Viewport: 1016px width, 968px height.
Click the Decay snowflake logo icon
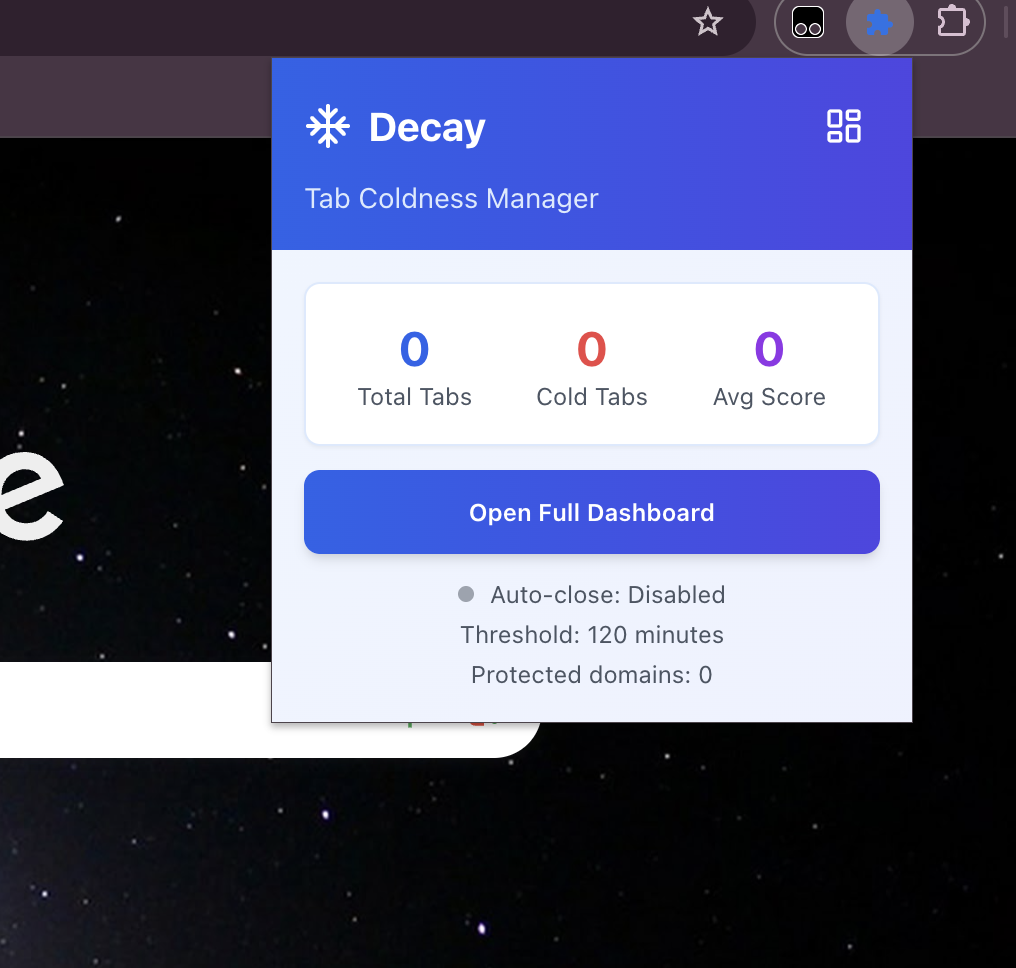[x=327, y=125]
